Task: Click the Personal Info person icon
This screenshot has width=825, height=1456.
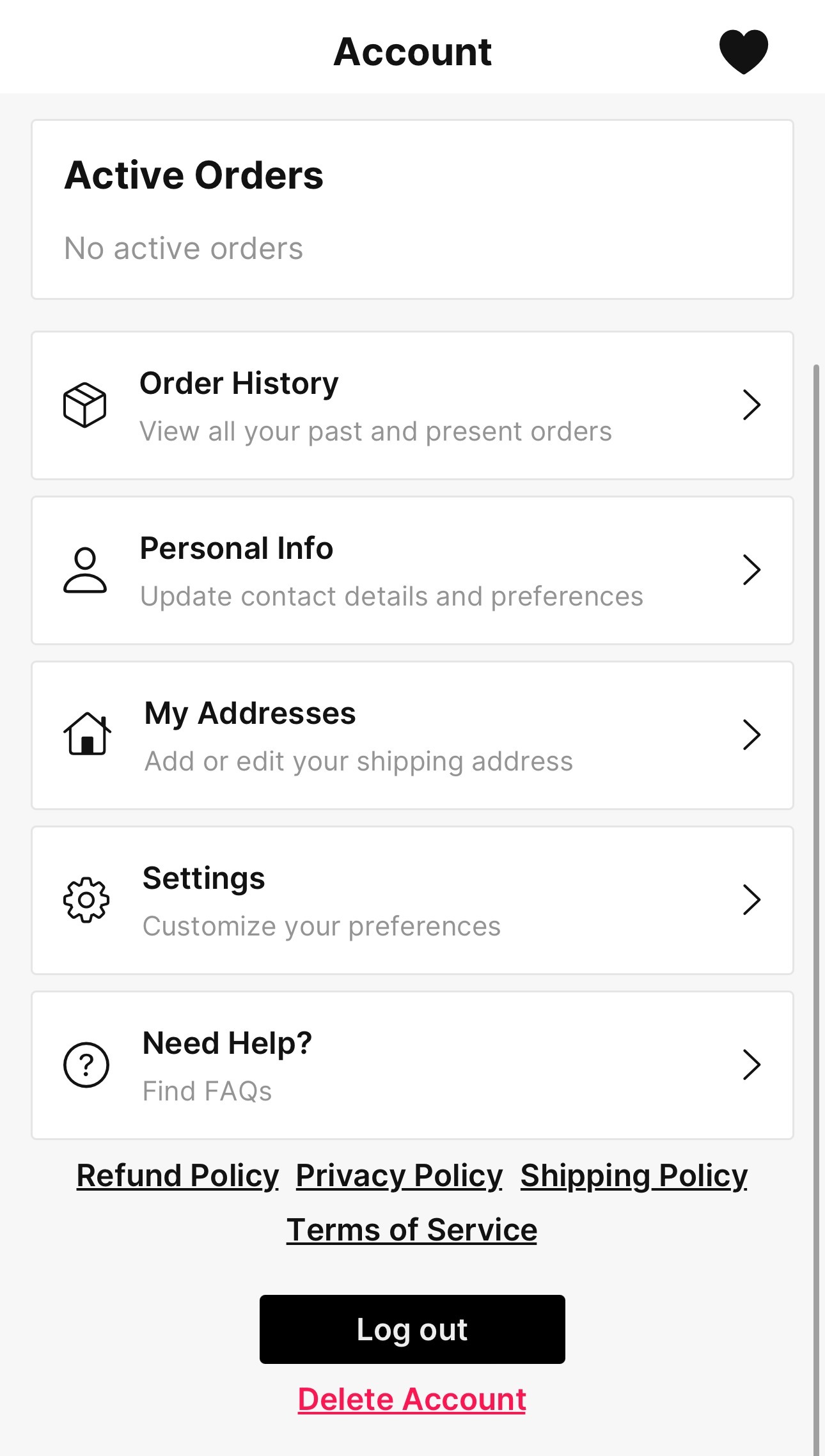Action: tap(84, 570)
